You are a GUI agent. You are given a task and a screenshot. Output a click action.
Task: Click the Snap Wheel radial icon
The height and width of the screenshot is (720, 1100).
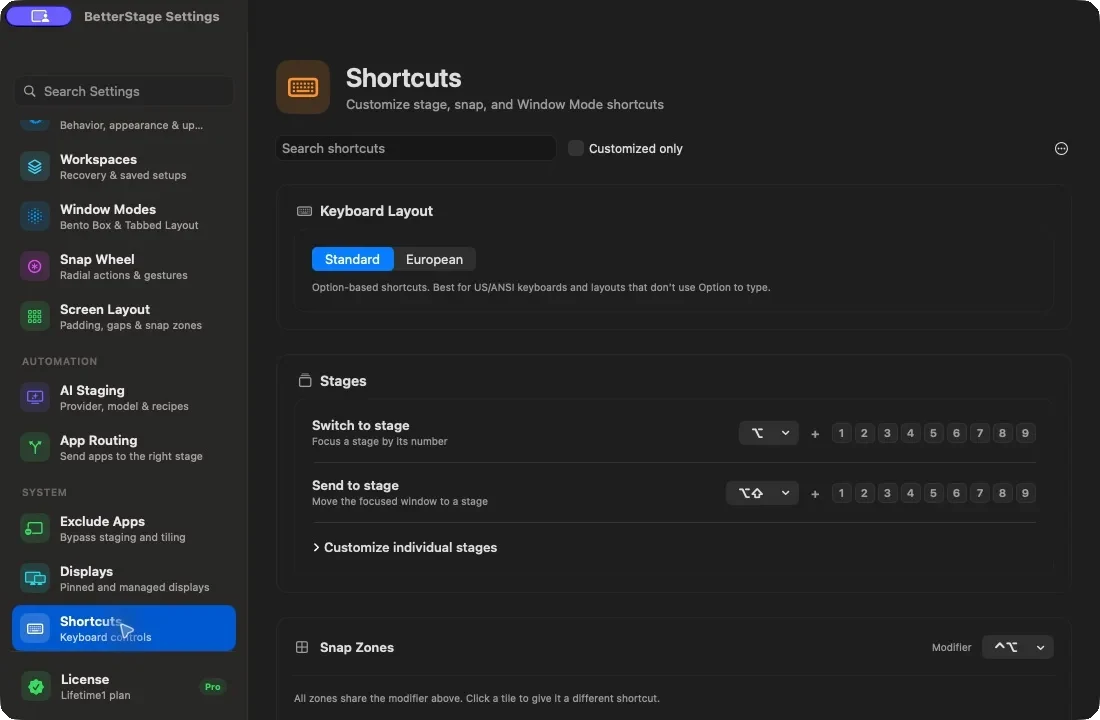click(34, 266)
